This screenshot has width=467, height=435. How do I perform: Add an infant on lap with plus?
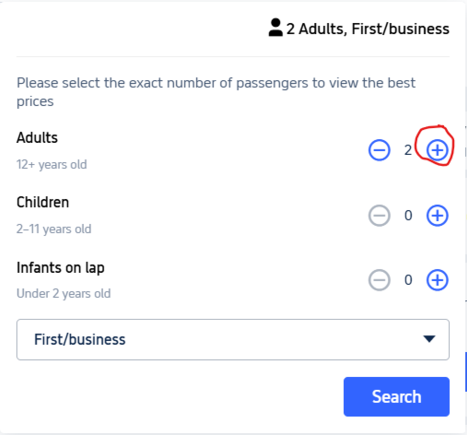[437, 280]
